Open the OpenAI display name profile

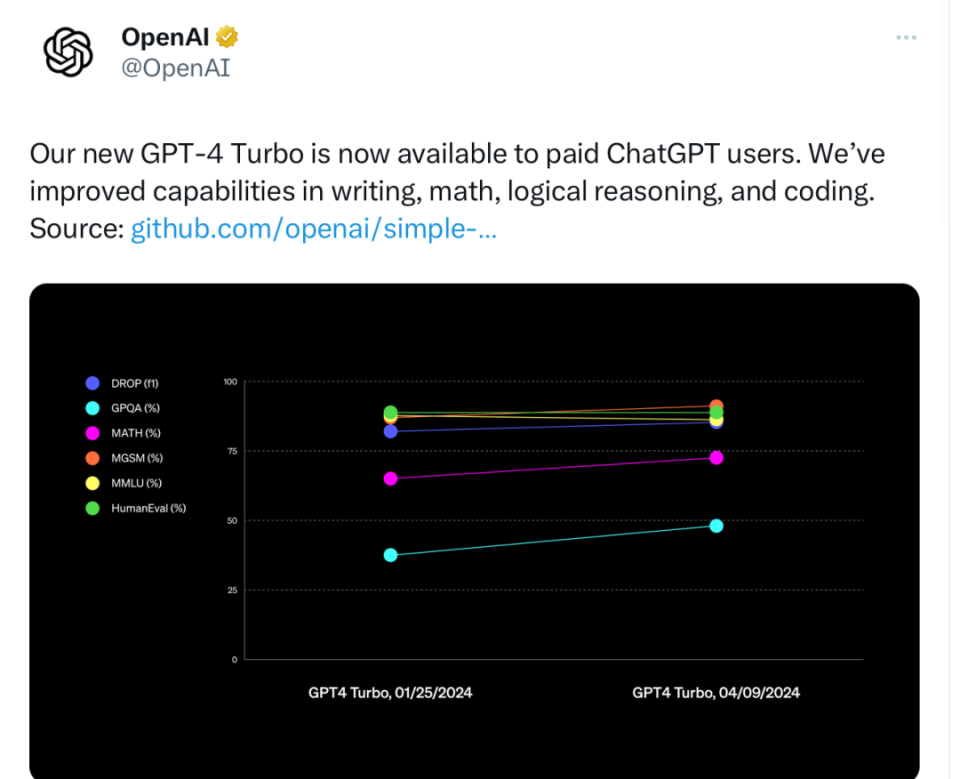[x=165, y=38]
